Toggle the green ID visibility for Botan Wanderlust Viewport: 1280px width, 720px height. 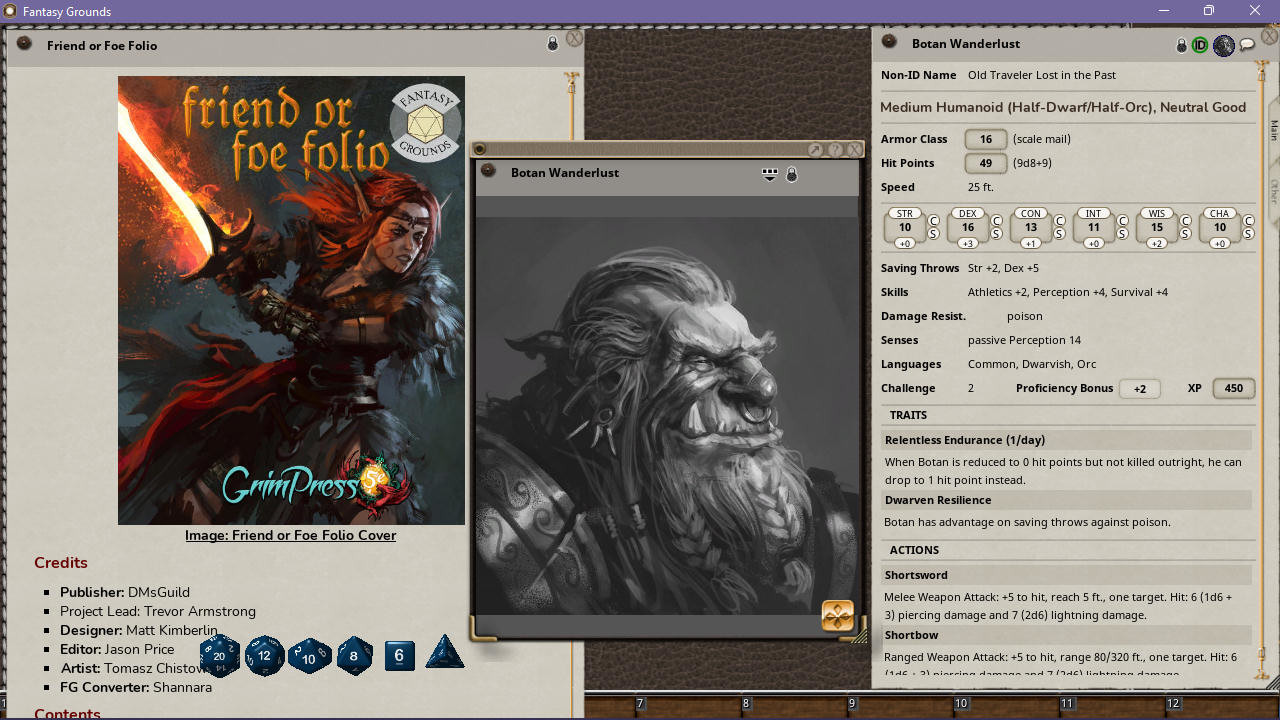[x=1199, y=45]
